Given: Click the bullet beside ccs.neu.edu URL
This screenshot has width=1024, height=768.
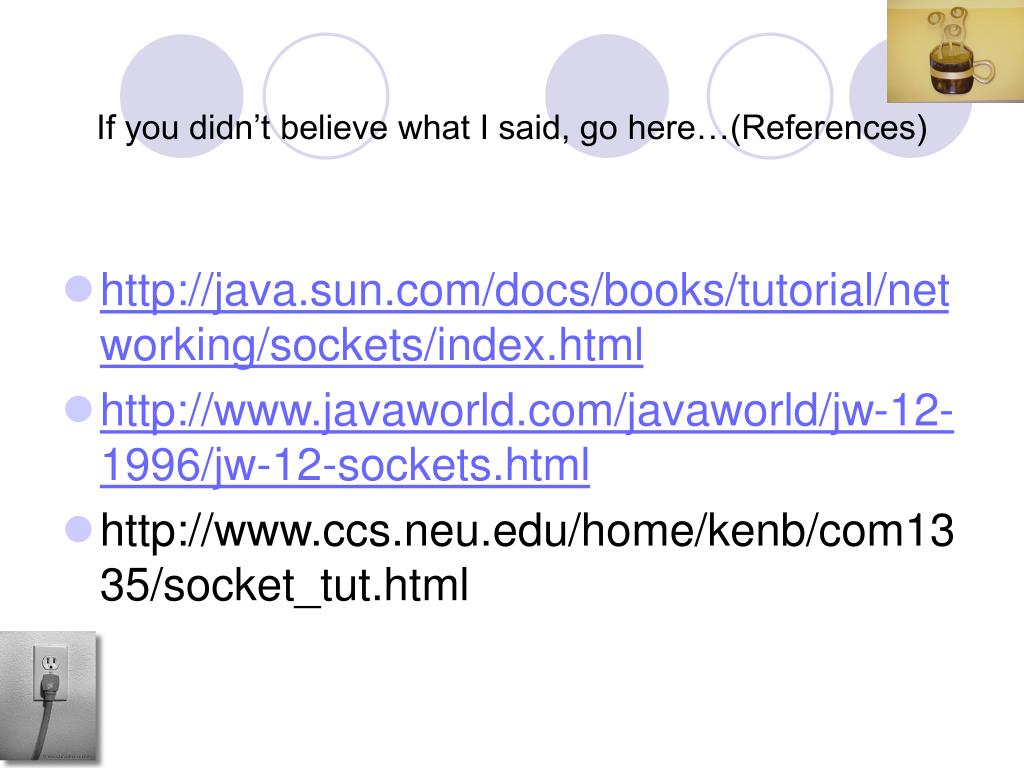Looking at the screenshot, I should [x=79, y=529].
